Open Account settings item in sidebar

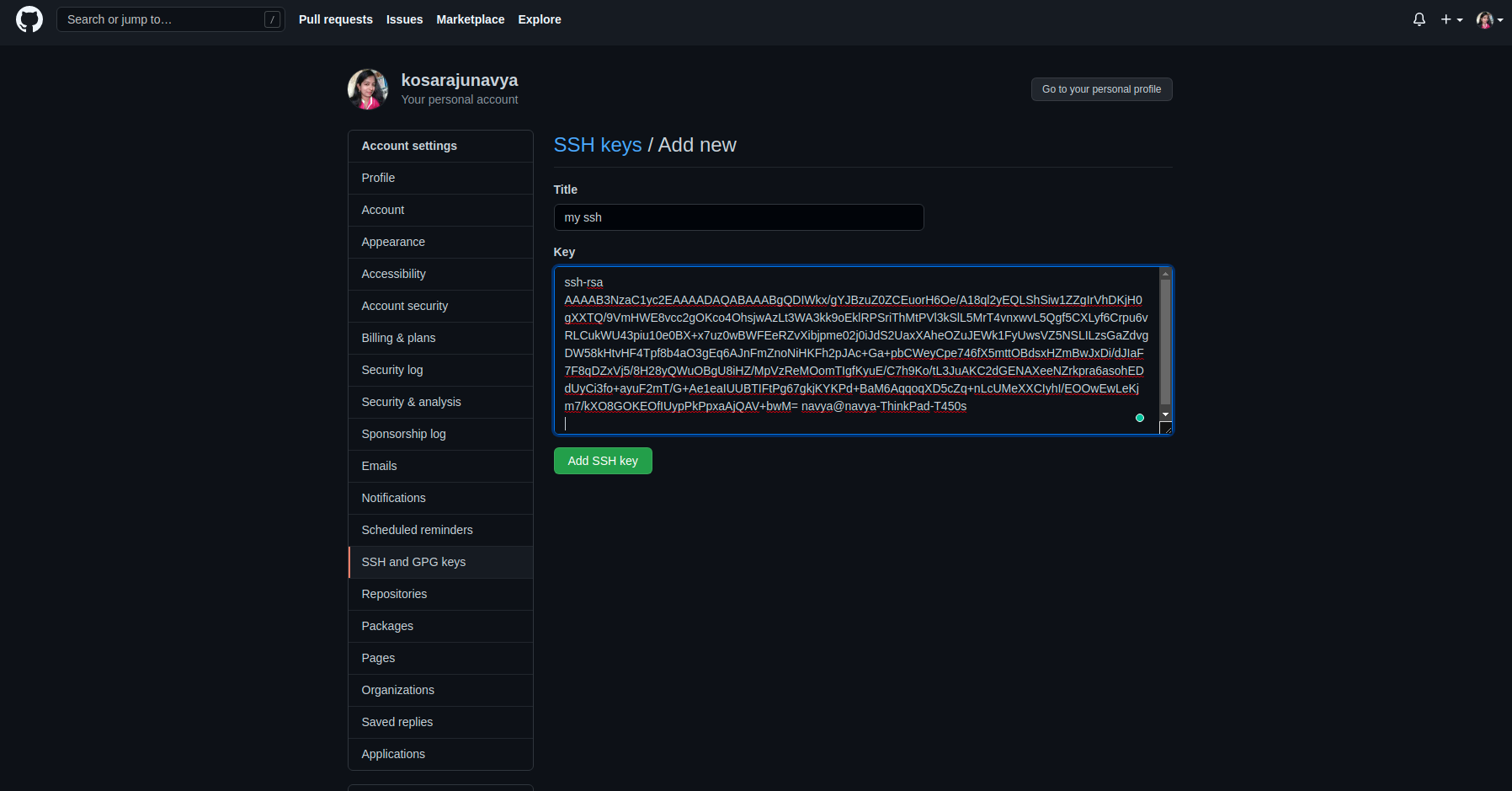(x=440, y=210)
